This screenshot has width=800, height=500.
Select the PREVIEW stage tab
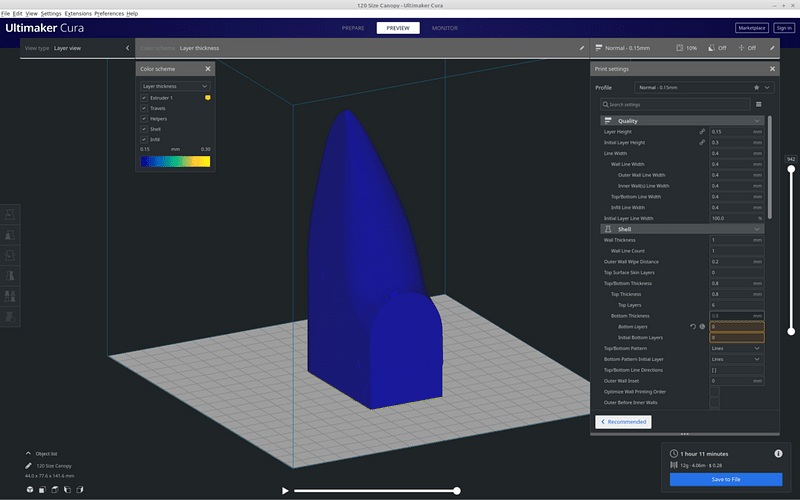(398, 28)
